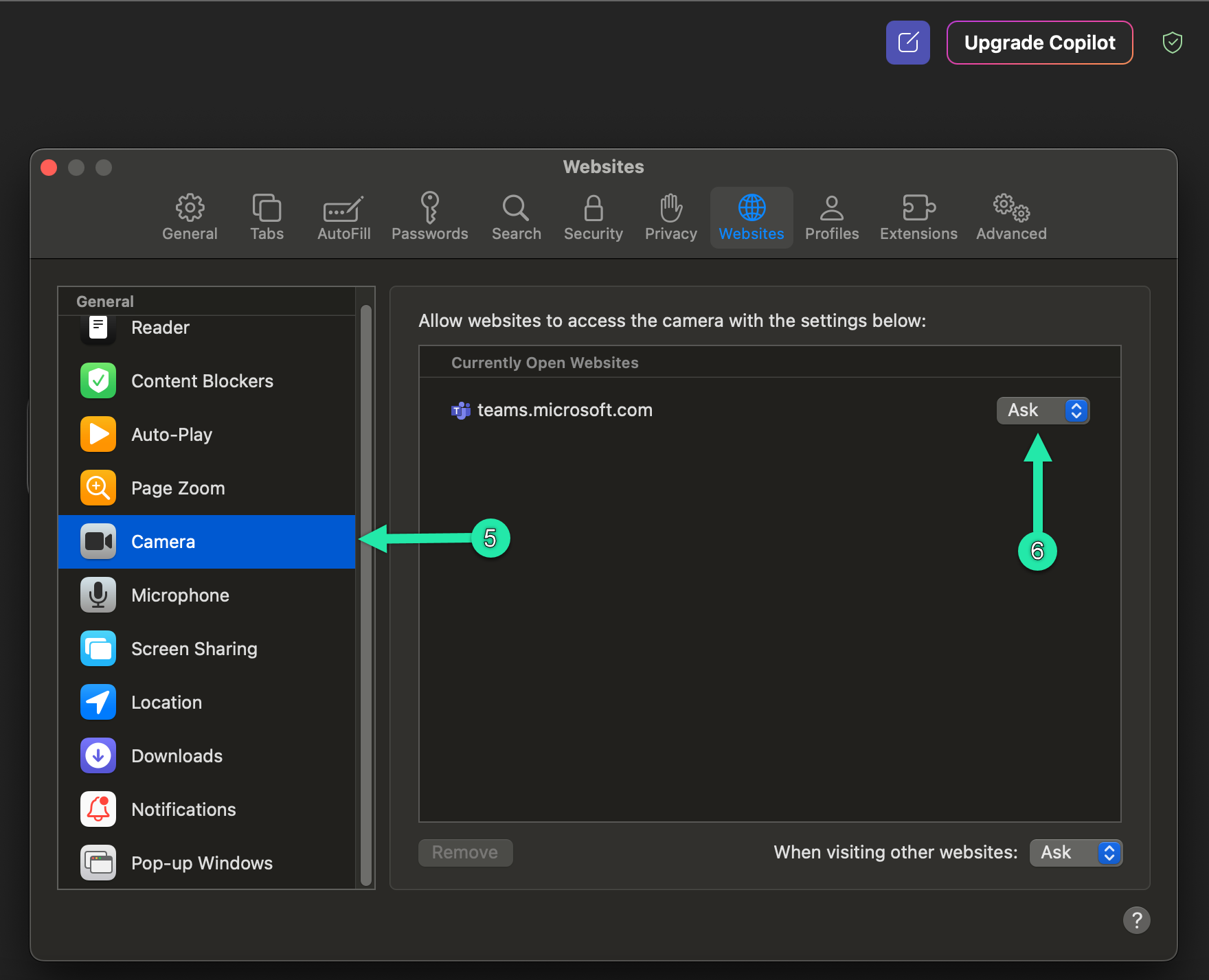The width and height of the screenshot is (1209, 980).
Task: Click the Page Zoom magnifier icon
Action: pos(98,488)
